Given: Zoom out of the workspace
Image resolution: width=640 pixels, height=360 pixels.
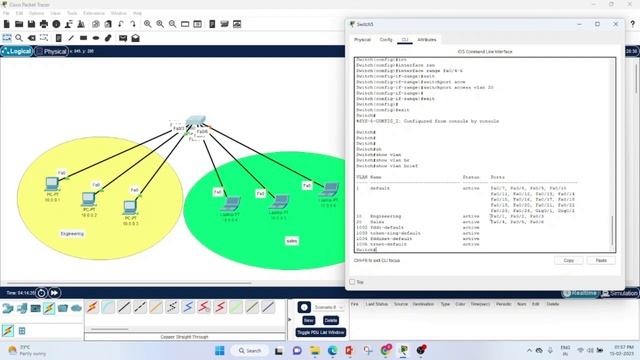Looking at the screenshot, I should pyautogui.click(x=173, y=24).
